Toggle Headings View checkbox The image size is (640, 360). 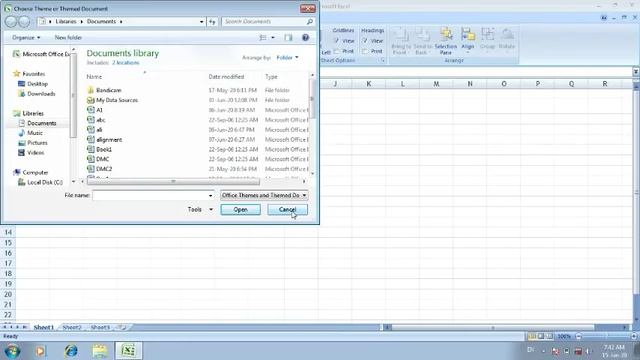coord(365,41)
